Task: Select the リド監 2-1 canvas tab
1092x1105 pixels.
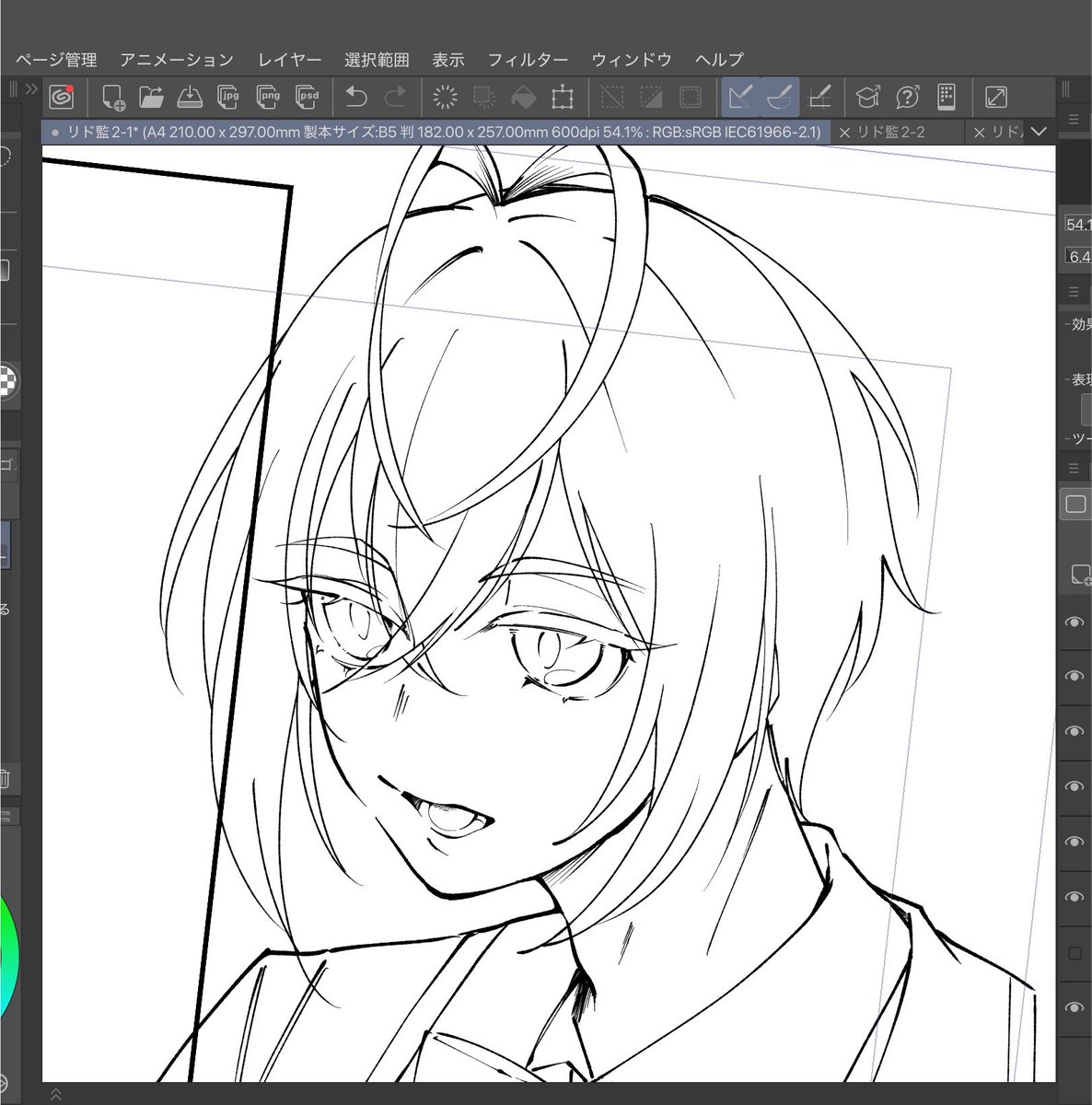Action: pyautogui.click(x=437, y=133)
